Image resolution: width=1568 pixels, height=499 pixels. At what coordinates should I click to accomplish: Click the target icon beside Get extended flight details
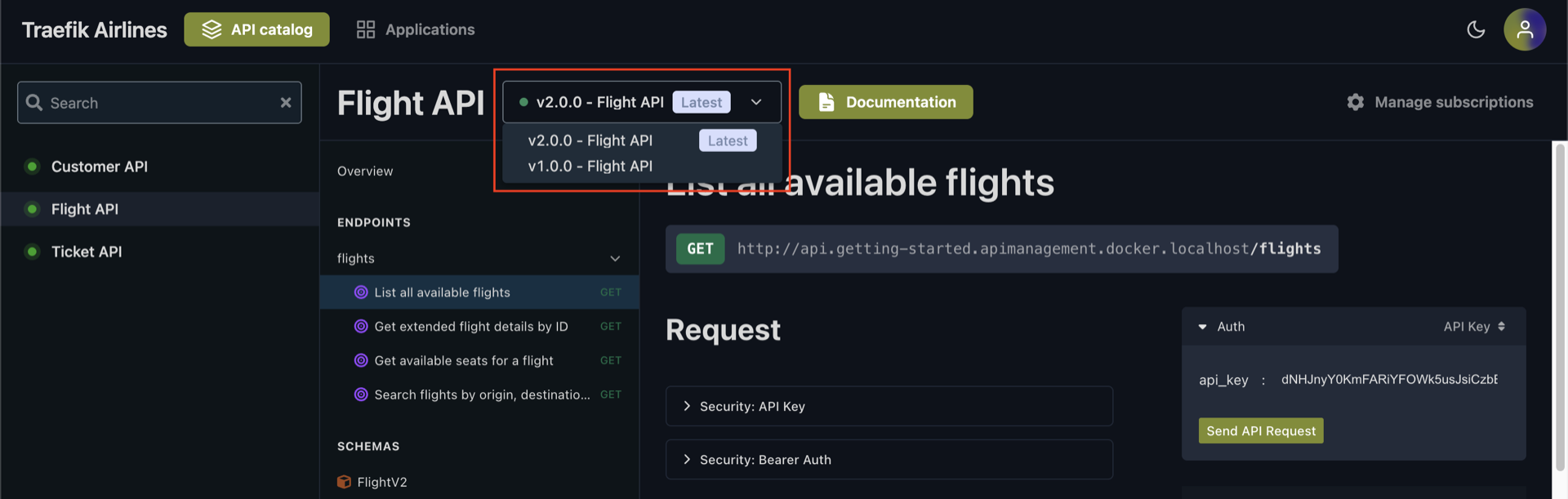361,327
